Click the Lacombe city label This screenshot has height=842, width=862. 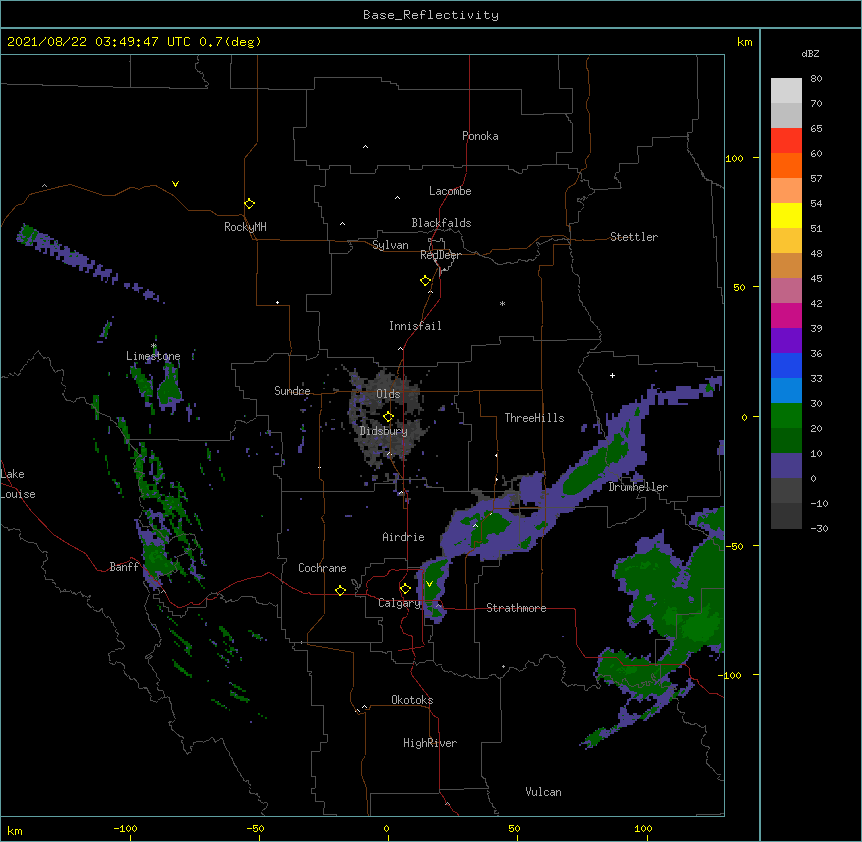pos(450,191)
